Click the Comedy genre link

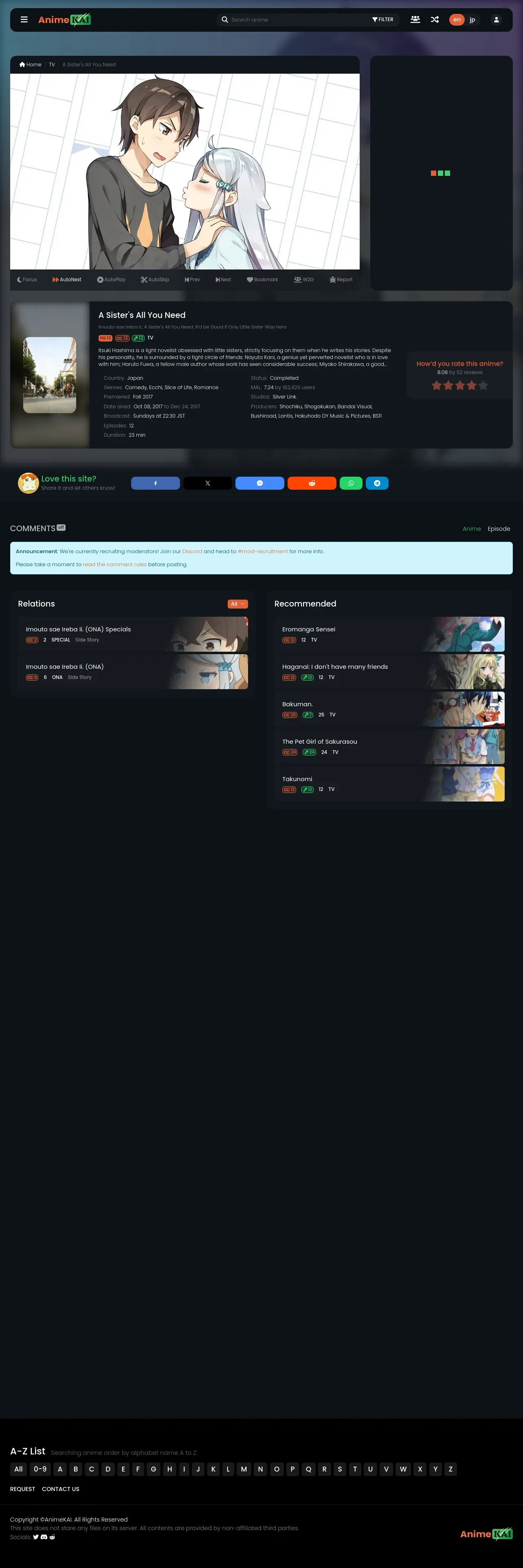point(136,387)
